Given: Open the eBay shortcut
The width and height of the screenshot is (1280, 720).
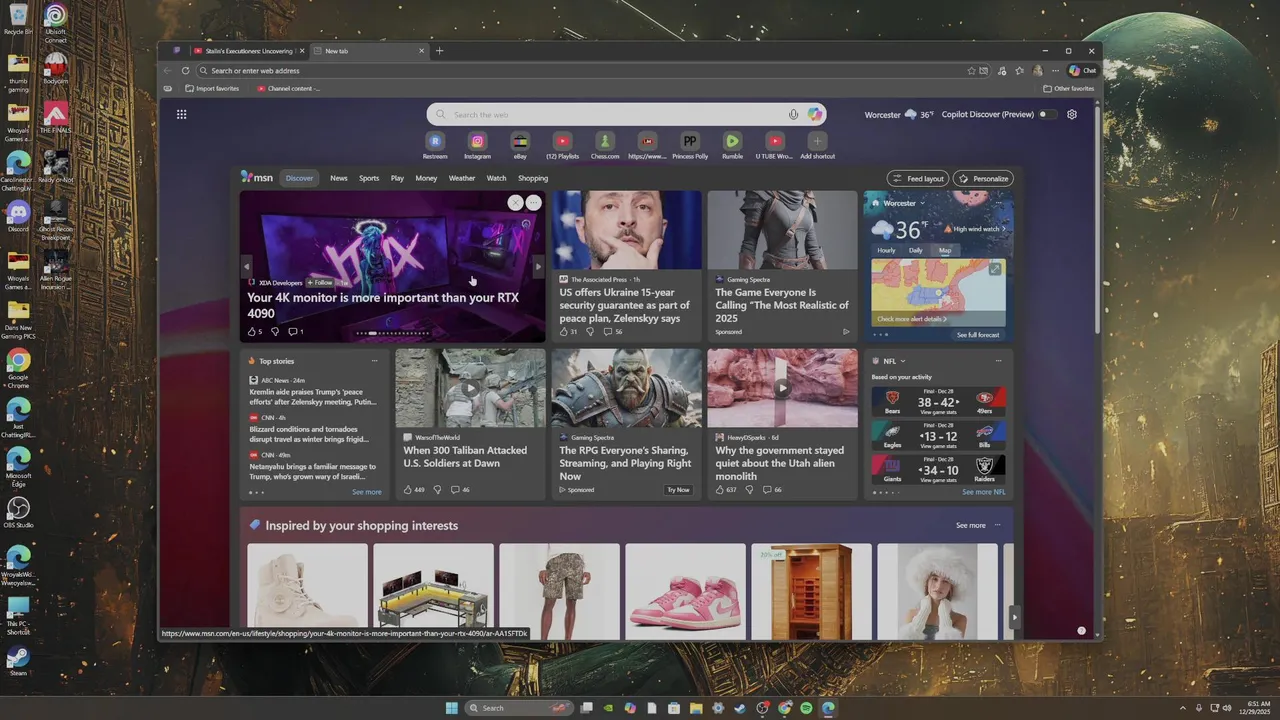Looking at the screenshot, I should 520,145.
